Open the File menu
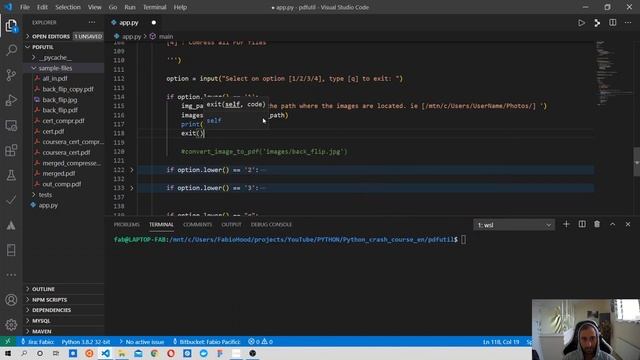 point(25,7)
